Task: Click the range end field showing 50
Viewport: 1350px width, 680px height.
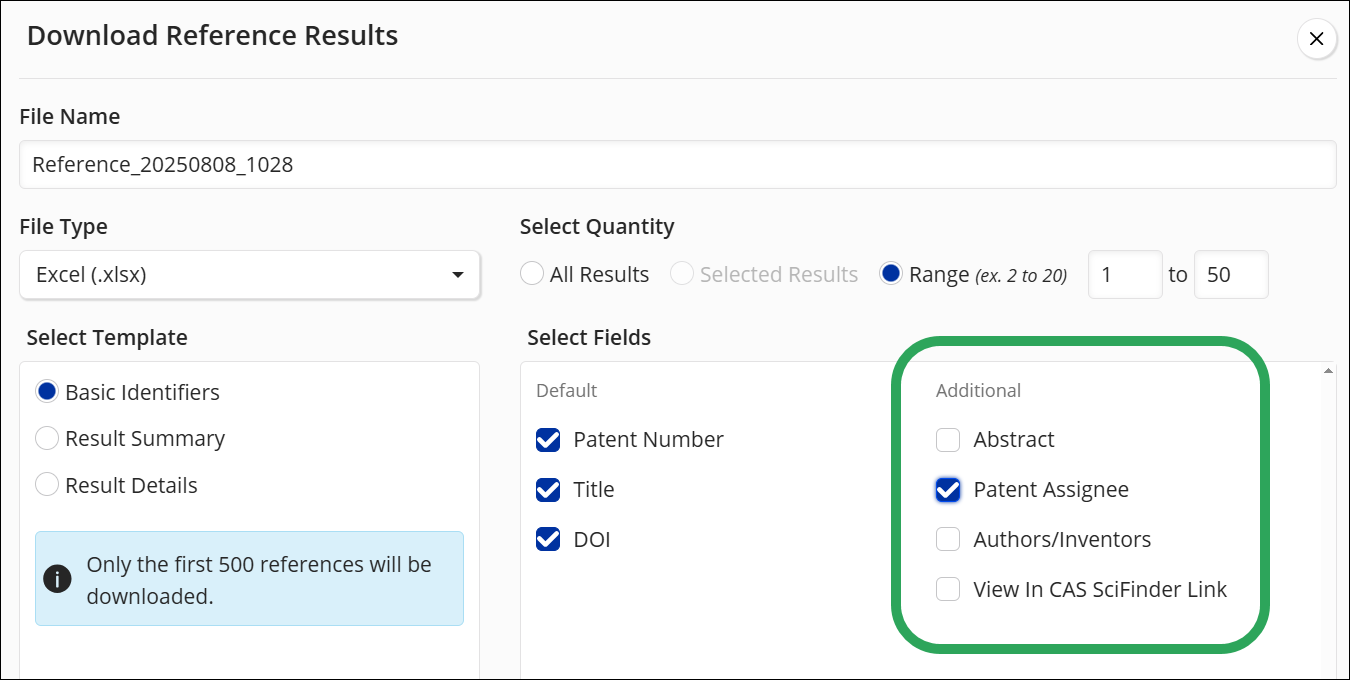Action: point(1231,274)
